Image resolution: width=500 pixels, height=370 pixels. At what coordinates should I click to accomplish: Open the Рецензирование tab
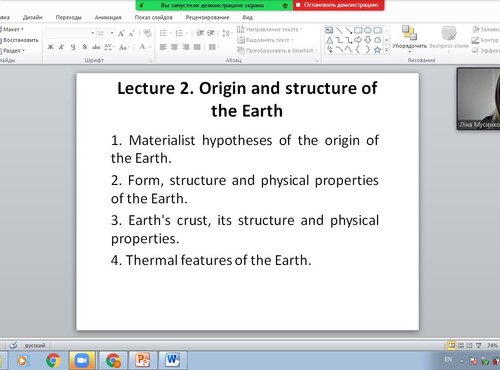[207, 17]
